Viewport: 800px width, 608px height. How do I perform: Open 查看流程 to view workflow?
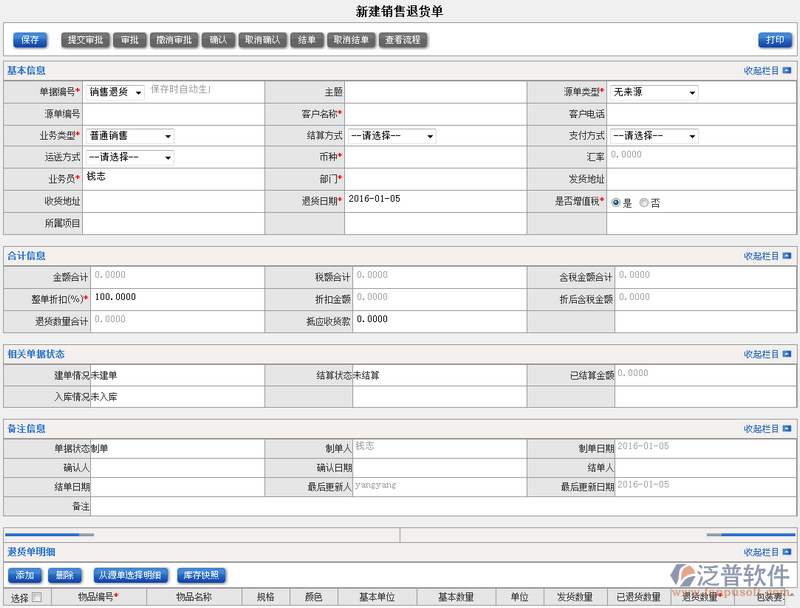(403, 40)
